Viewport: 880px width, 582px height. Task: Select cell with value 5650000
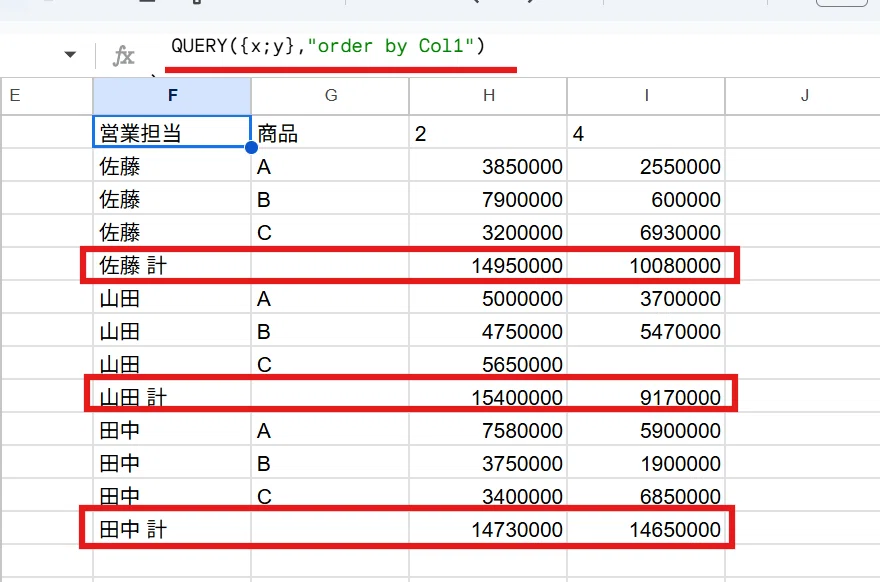coord(488,363)
